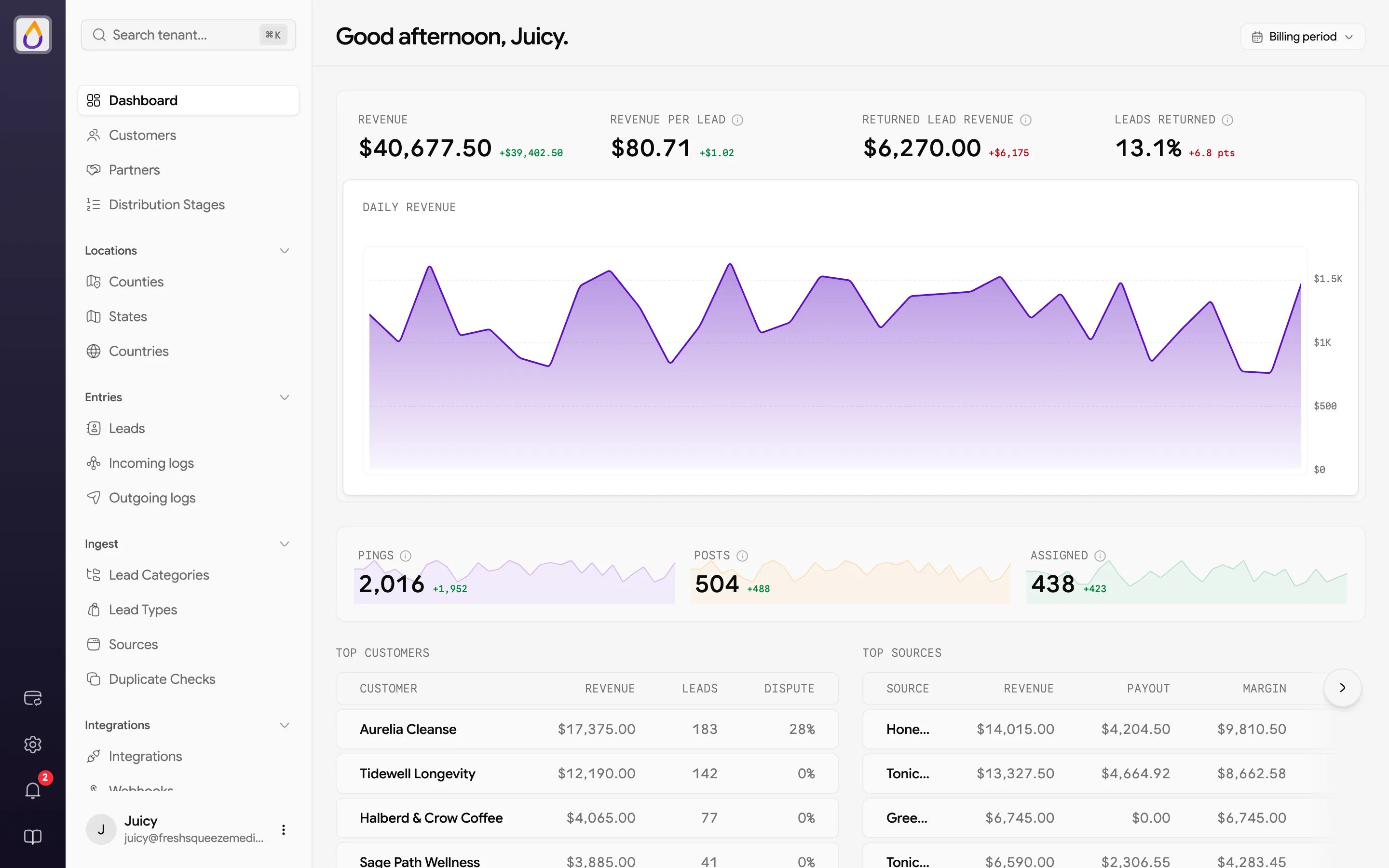Click the info icon beside Returned Lead Revenue
The width and height of the screenshot is (1389, 868).
[x=1026, y=120]
